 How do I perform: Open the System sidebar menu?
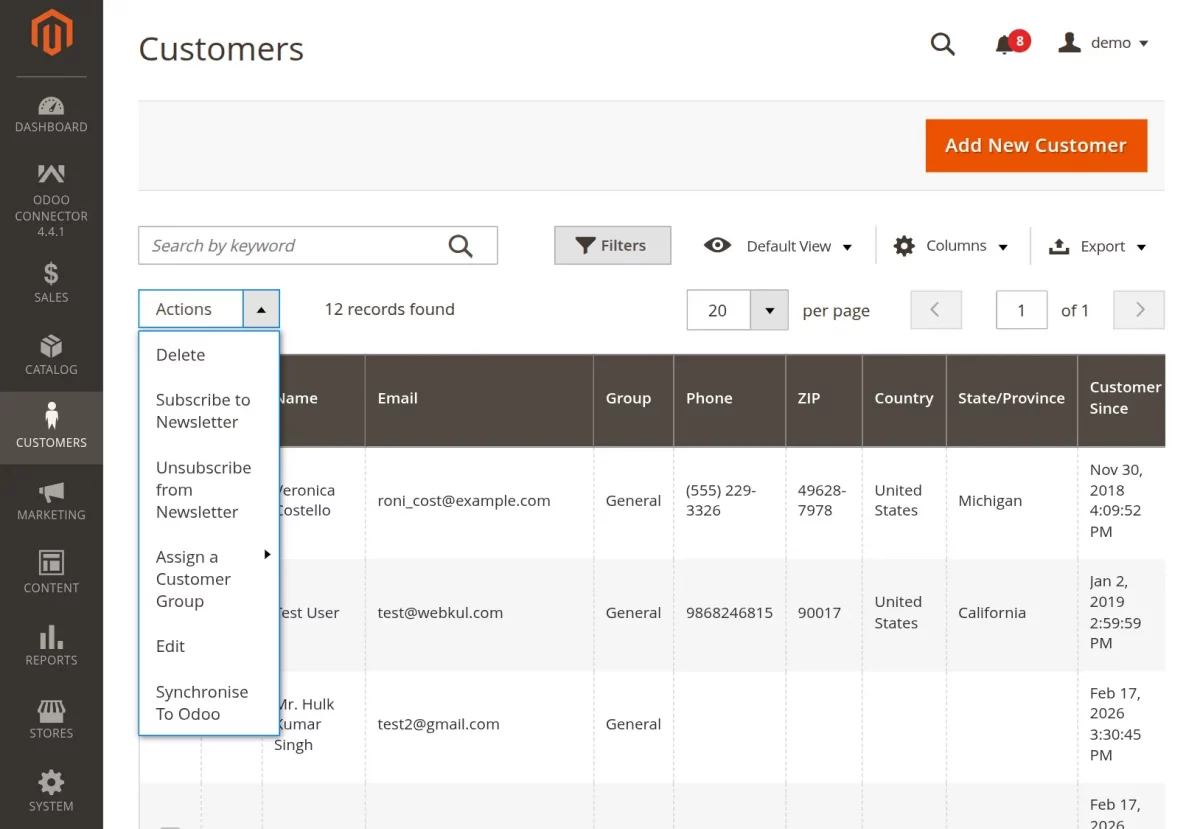51,790
